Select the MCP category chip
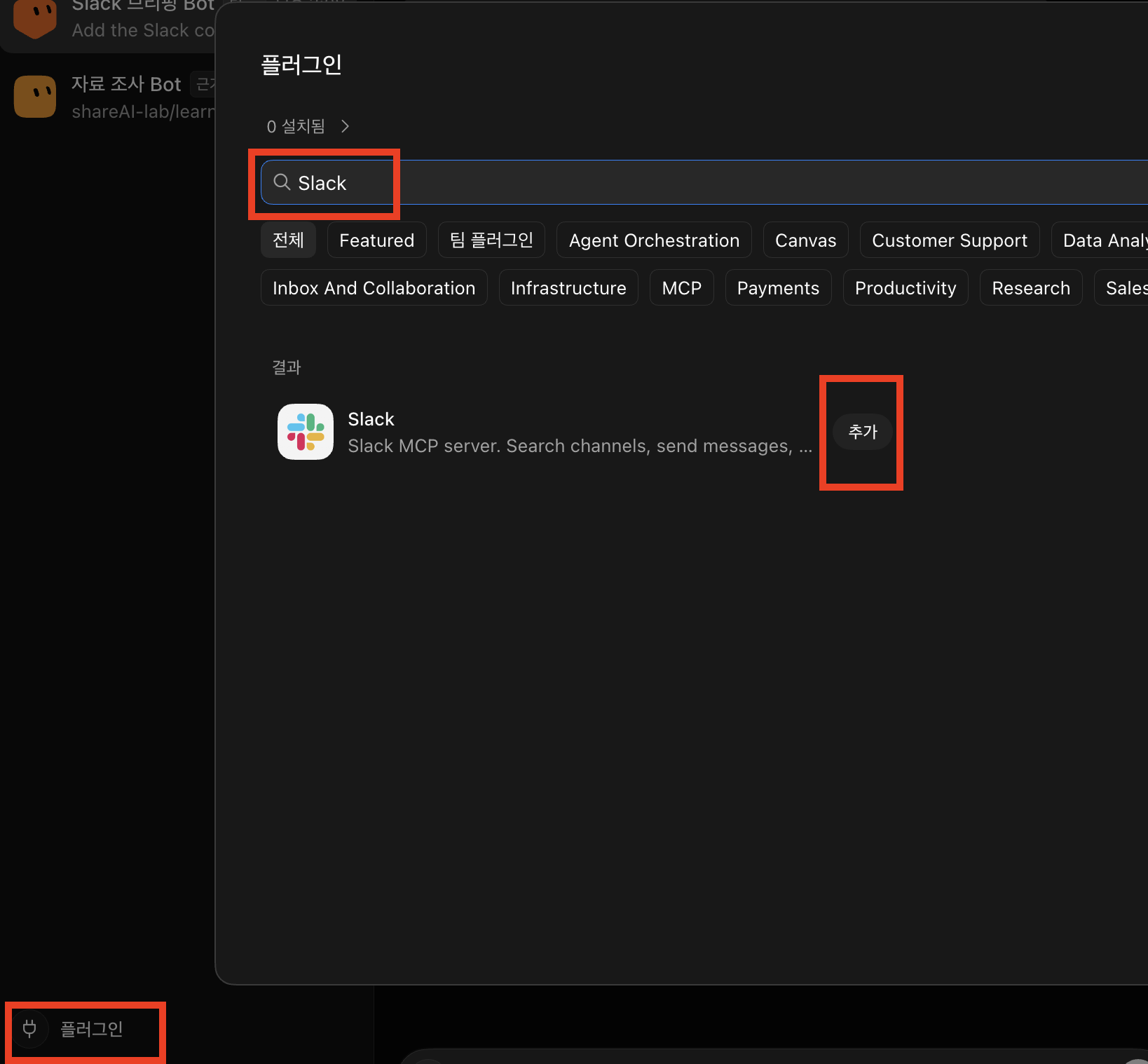 (x=682, y=288)
